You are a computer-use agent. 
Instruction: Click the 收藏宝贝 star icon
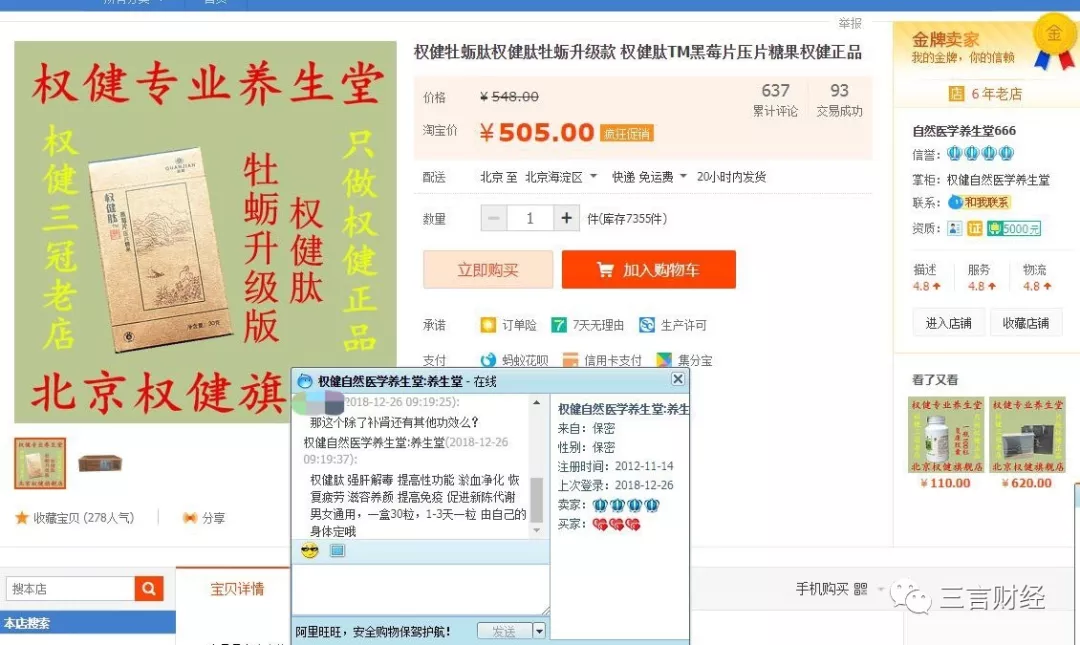(x=22, y=518)
